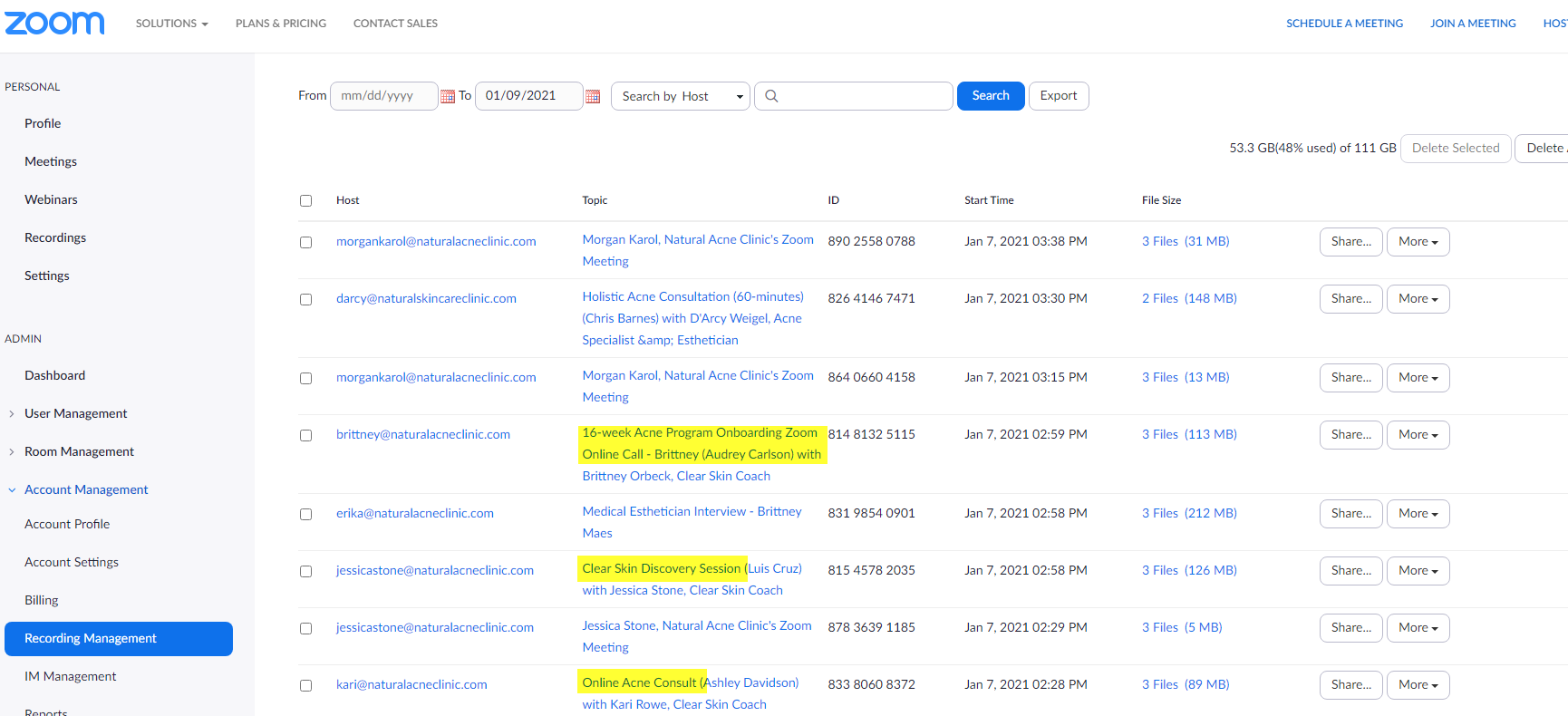Screen dimensions: 1568x716
Task: Share recording for meeting 890 2558 0788
Action: [x=1350, y=242]
